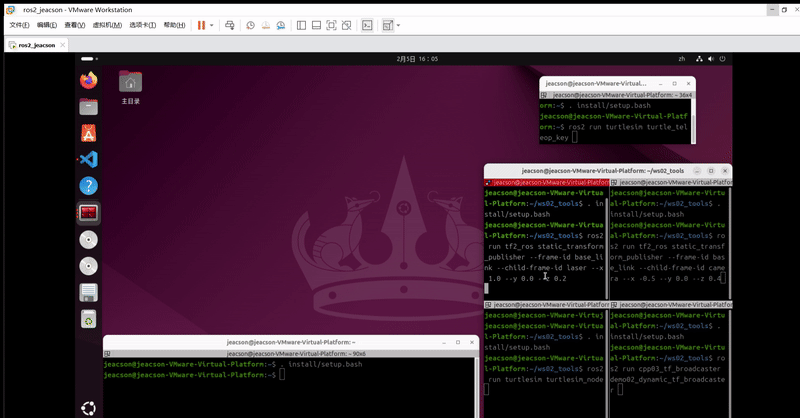Screen dimensions: 800x418
Task: Launch Visual Studio Code from the dock
Action: pyautogui.click(x=88, y=159)
